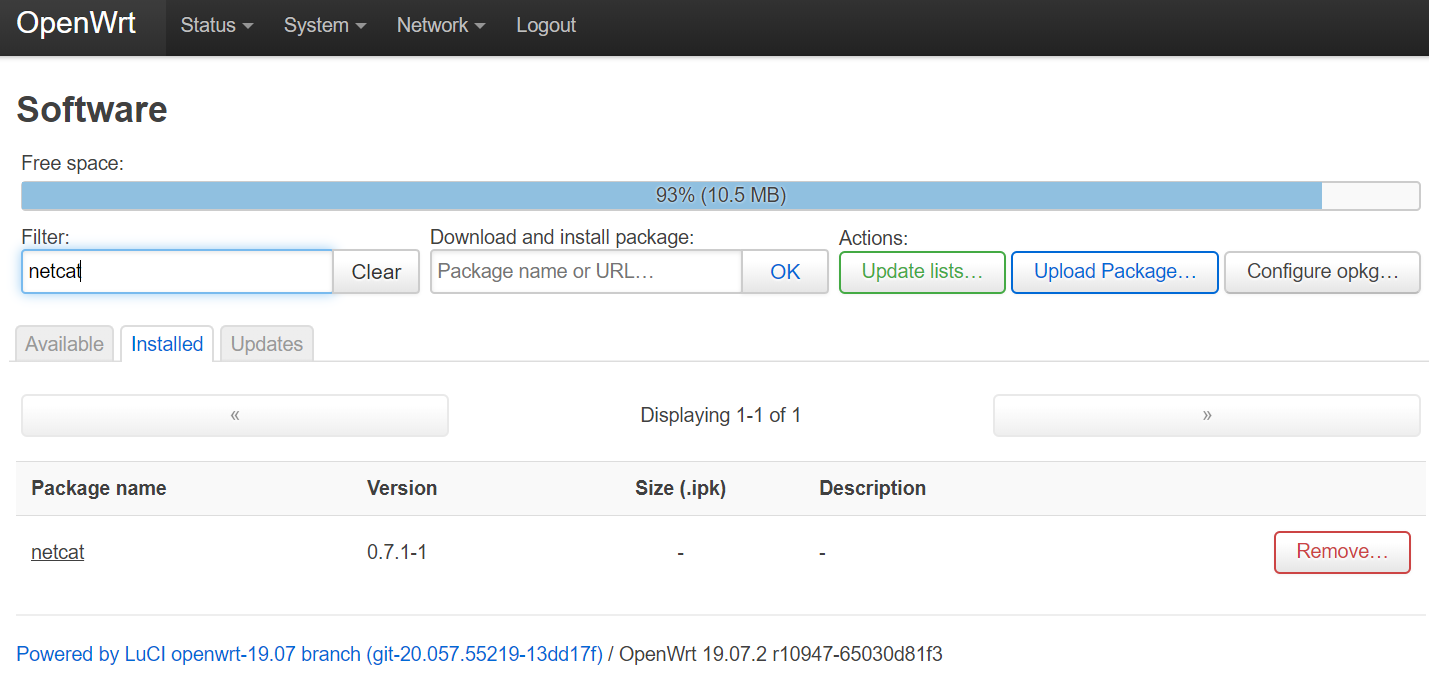This screenshot has height=678, width=1429.
Task: Click inside the Filter input field
Action: click(176, 271)
